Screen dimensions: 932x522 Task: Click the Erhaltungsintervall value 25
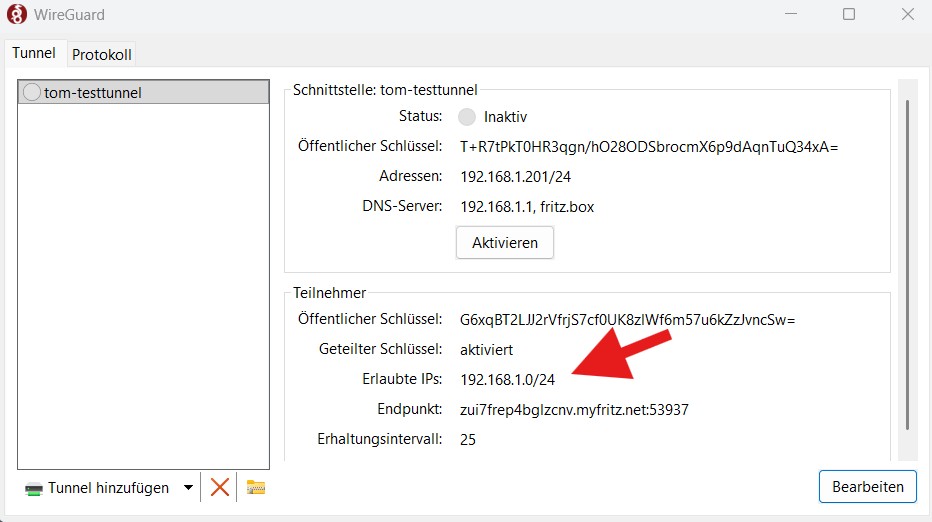point(468,439)
